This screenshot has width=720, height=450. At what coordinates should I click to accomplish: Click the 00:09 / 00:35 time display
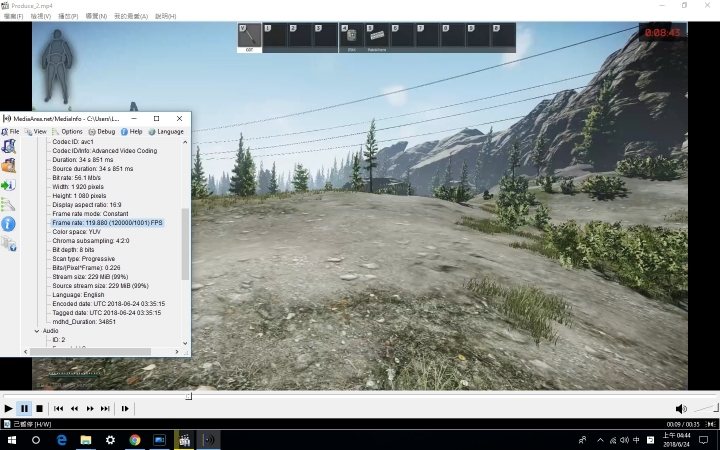[681, 425]
